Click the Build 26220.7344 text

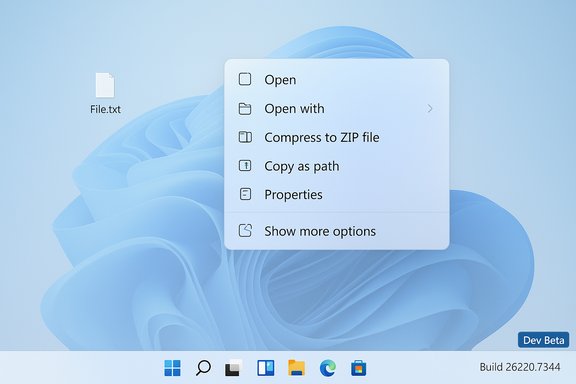pyautogui.click(x=520, y=367)
